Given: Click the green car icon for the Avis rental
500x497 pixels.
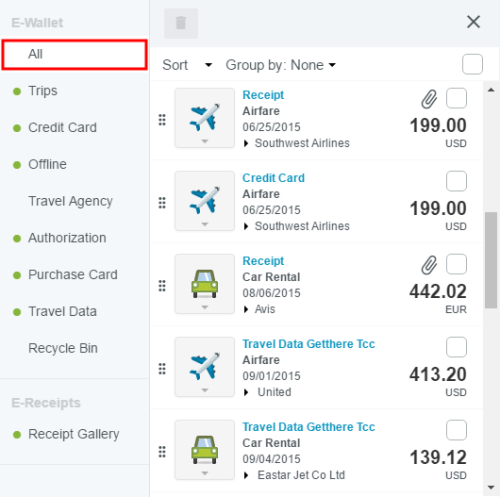Looking at the screenshot, I should click(205, 284).
